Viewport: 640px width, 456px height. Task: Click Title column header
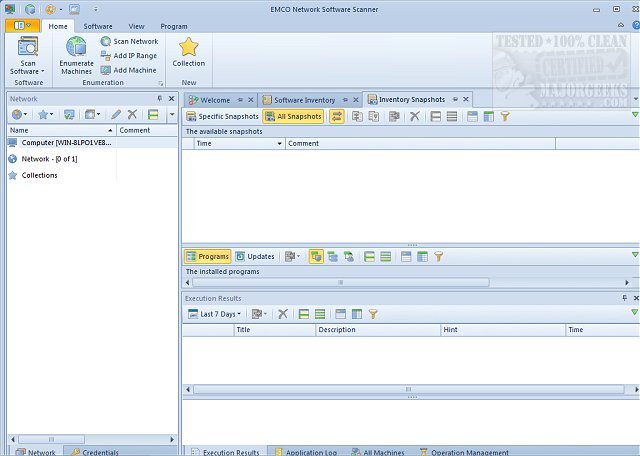[275, 330]
